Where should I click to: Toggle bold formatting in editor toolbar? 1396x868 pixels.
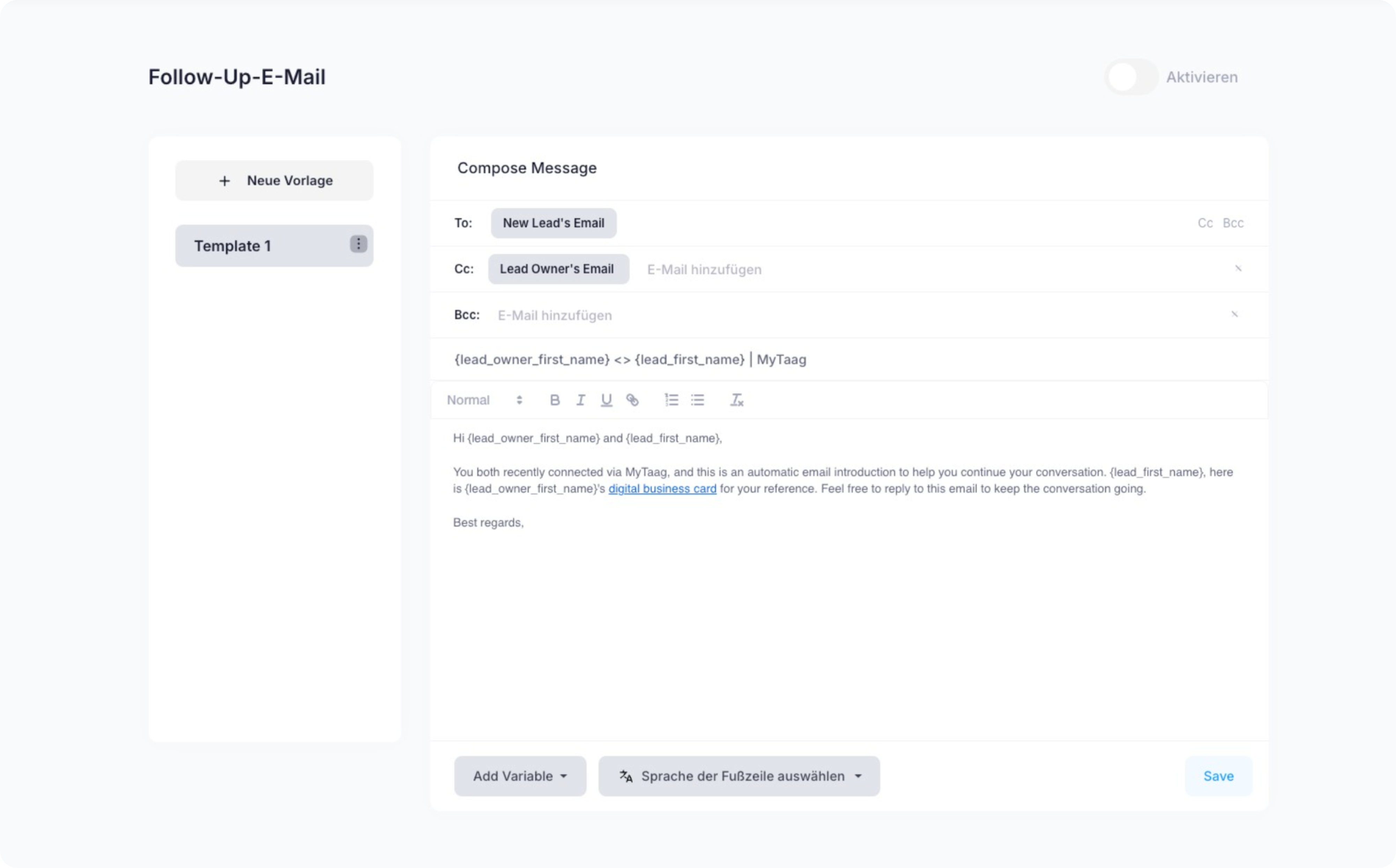tap(554, 400)
